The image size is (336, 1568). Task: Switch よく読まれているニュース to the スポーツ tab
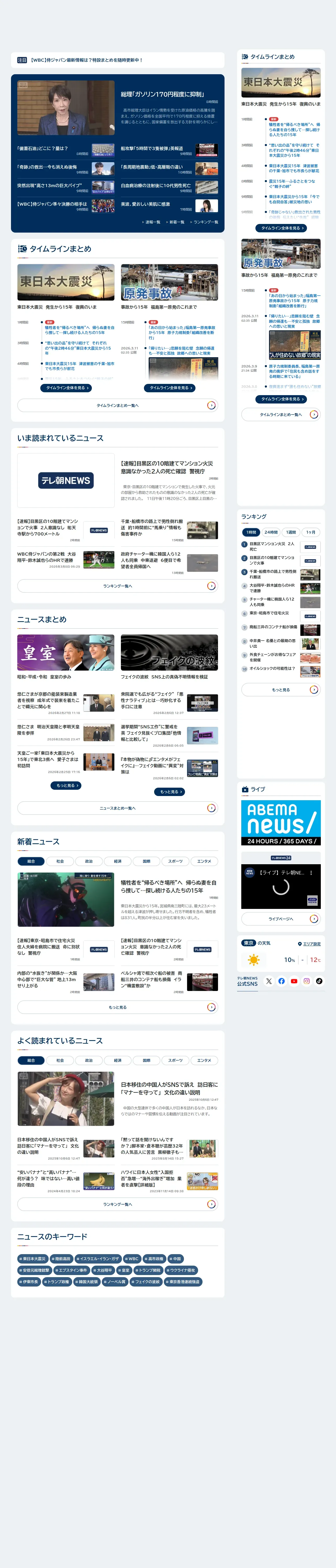pyautogui.click(x=176, y=1060)
